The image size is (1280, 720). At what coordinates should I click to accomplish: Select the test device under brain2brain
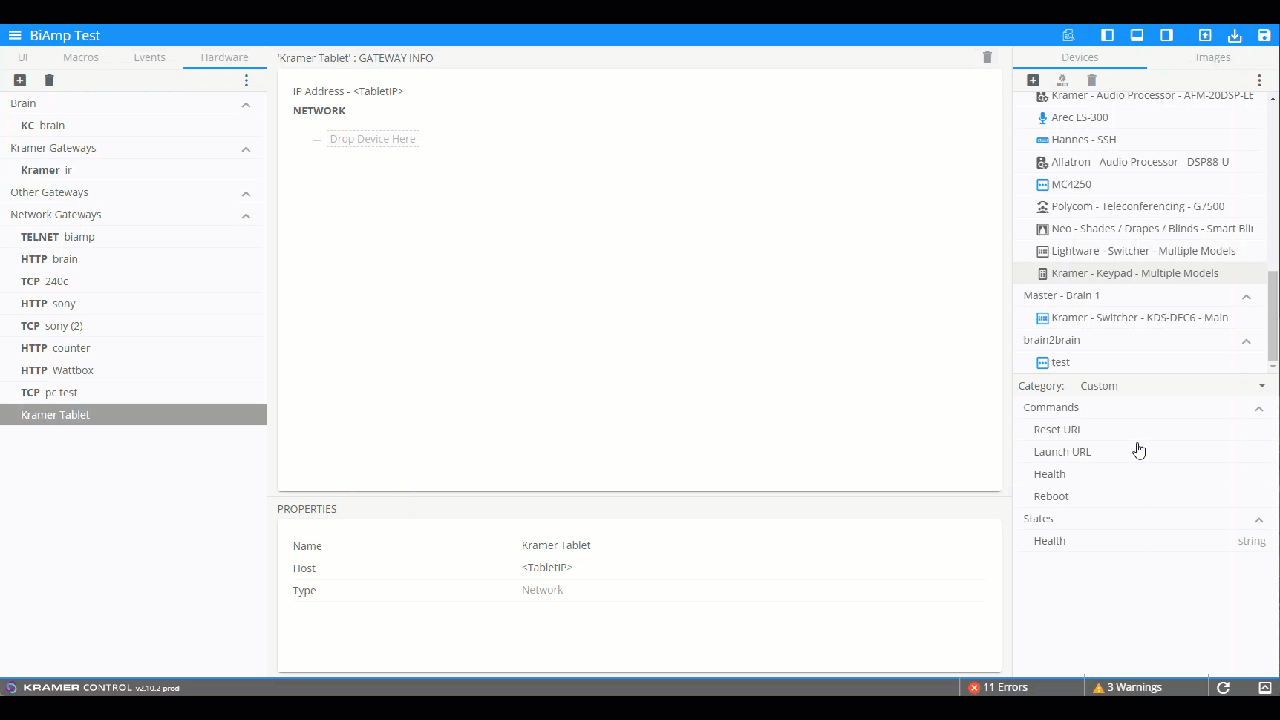click(x=1140, y=362)
